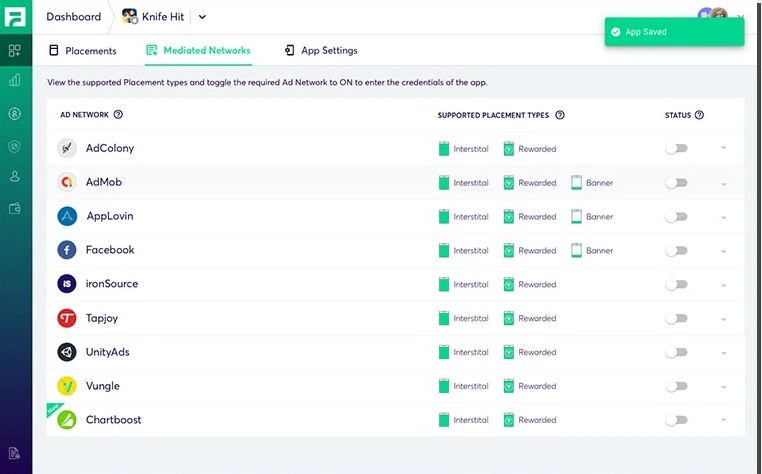Open the user profile sidebar icon

[x=15, y=176]
